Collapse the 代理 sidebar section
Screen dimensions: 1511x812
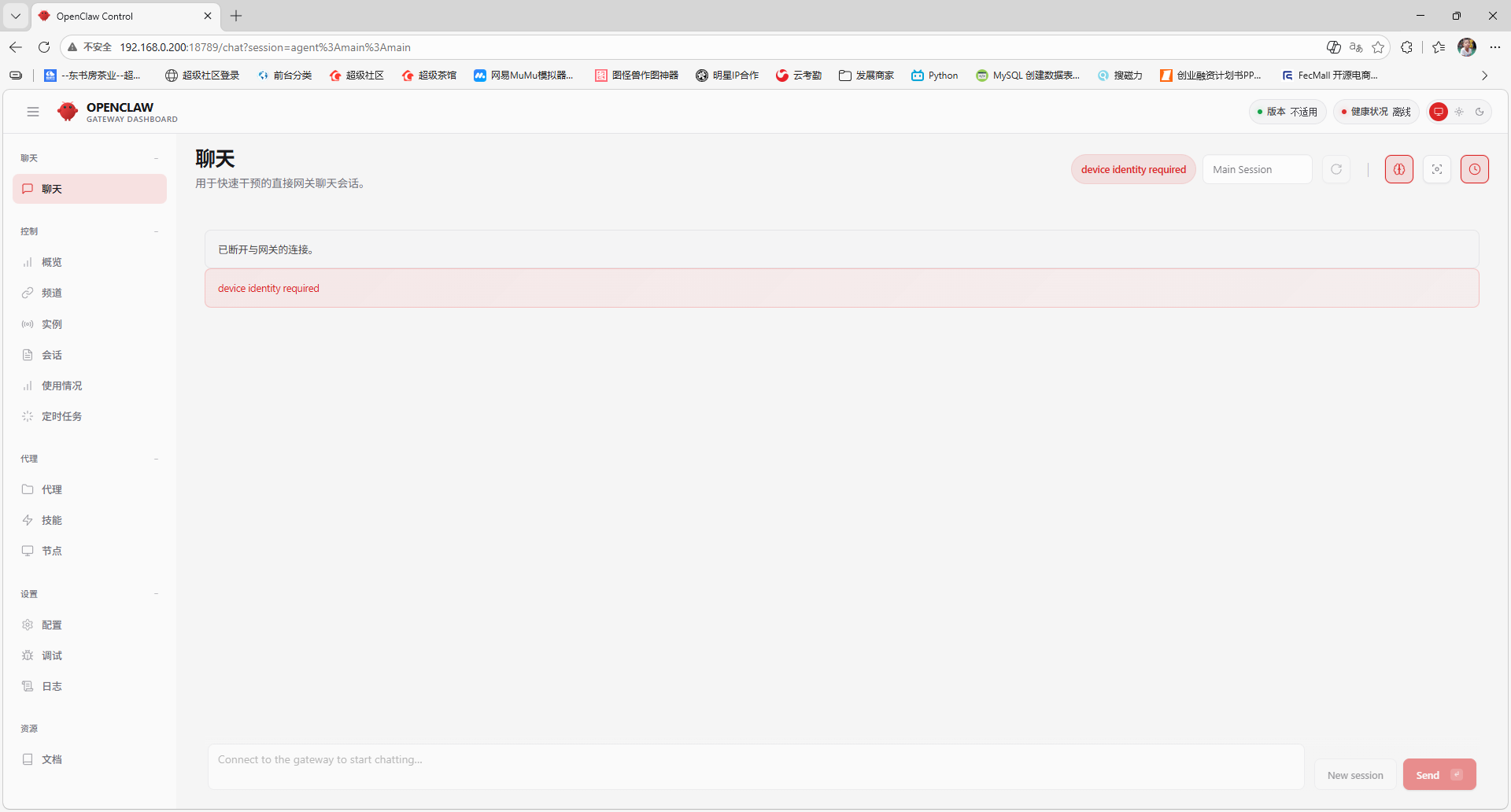156,459
